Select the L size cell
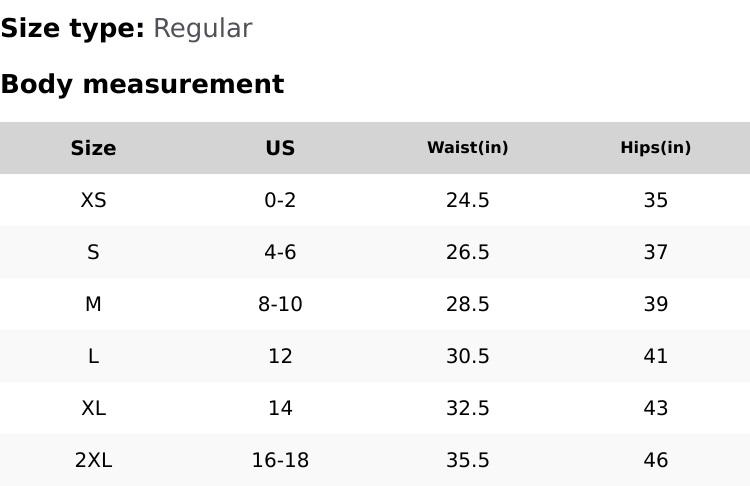This screenshot has height=486, width=750. 93,356
